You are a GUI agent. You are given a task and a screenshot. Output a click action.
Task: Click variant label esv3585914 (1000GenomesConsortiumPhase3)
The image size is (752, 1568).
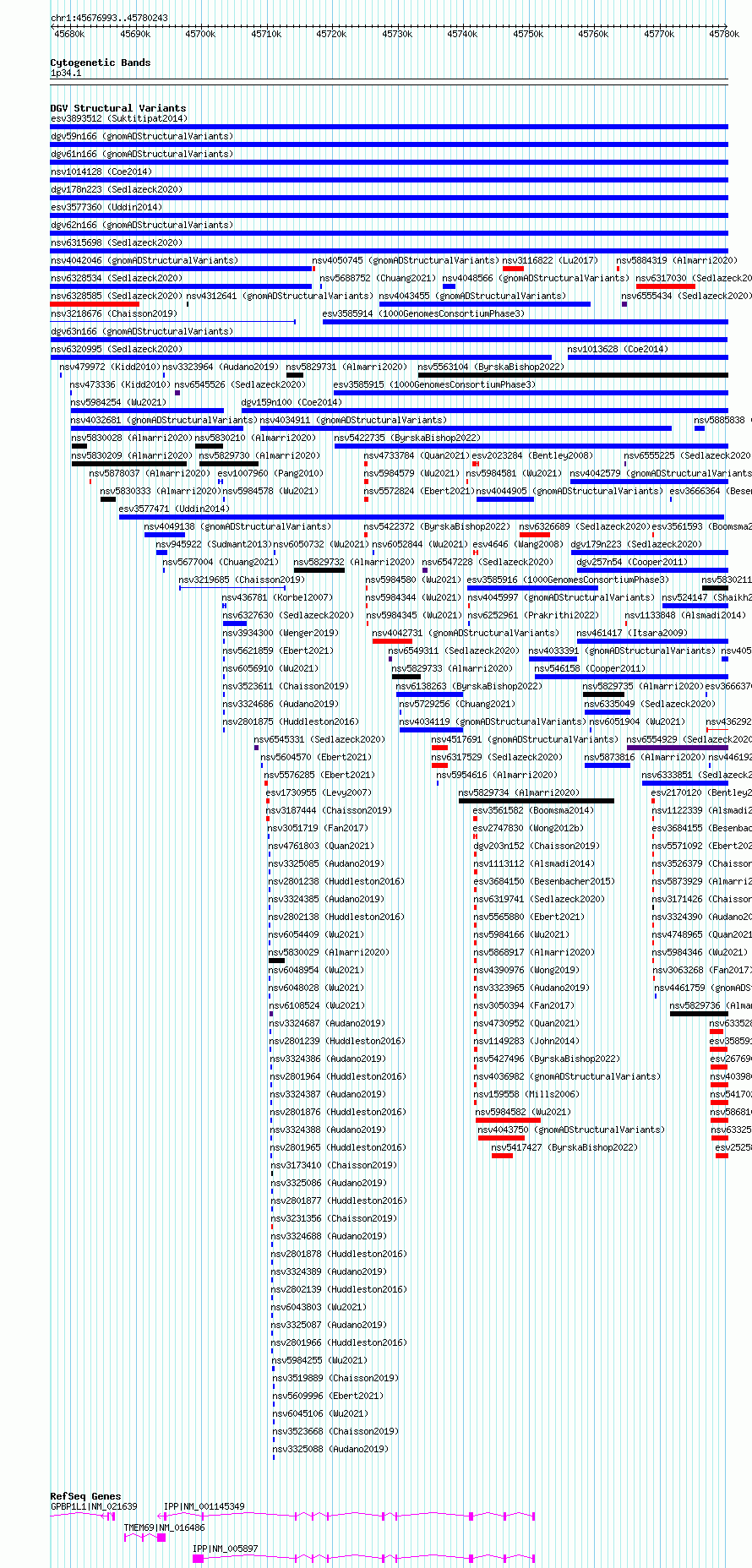(x=423, y=313)
